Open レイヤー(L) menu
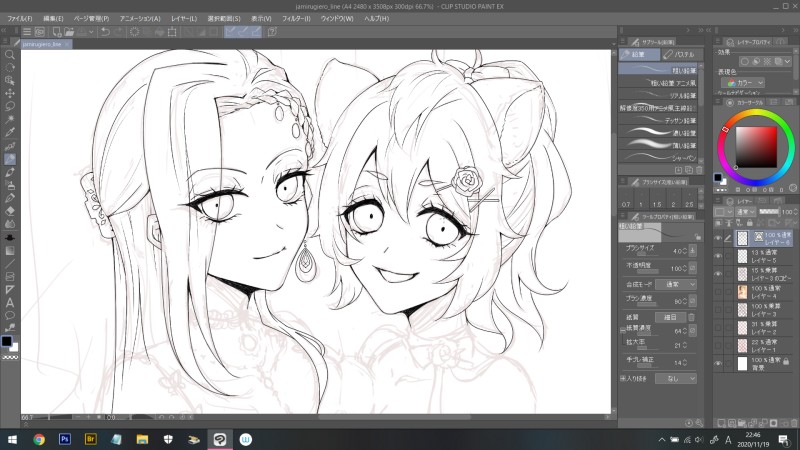This screenshot has width=800, height=450. (184, 18)
